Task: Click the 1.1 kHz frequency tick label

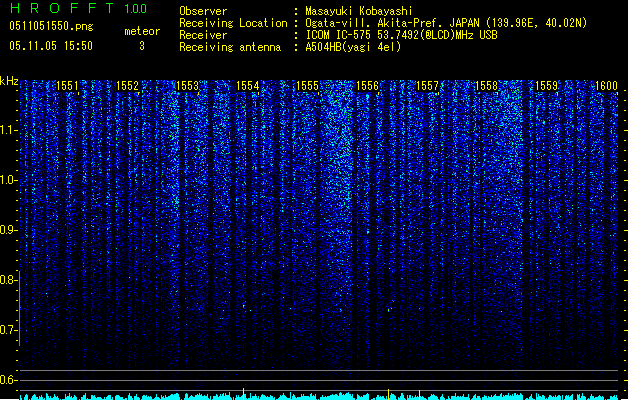Action: (7, 130)
